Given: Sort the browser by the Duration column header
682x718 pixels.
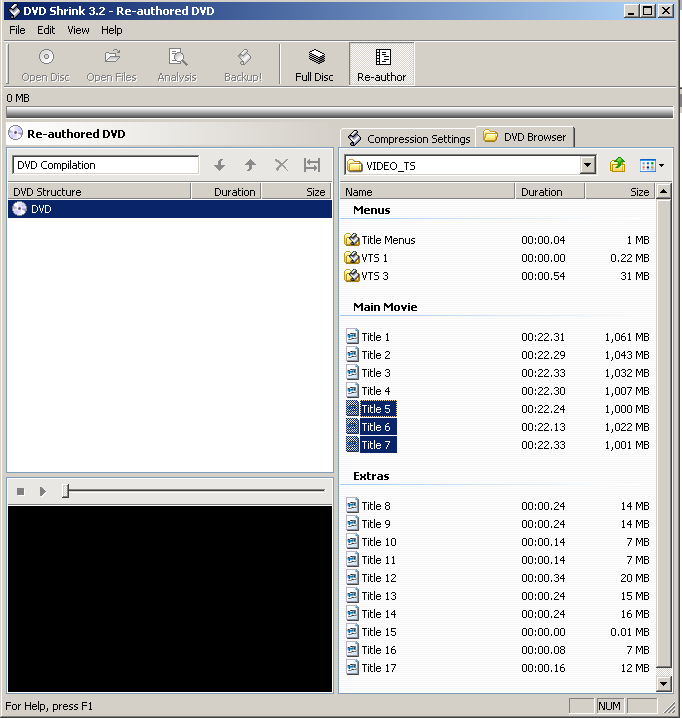Looking at the screenshot, I should coord(550,191).
